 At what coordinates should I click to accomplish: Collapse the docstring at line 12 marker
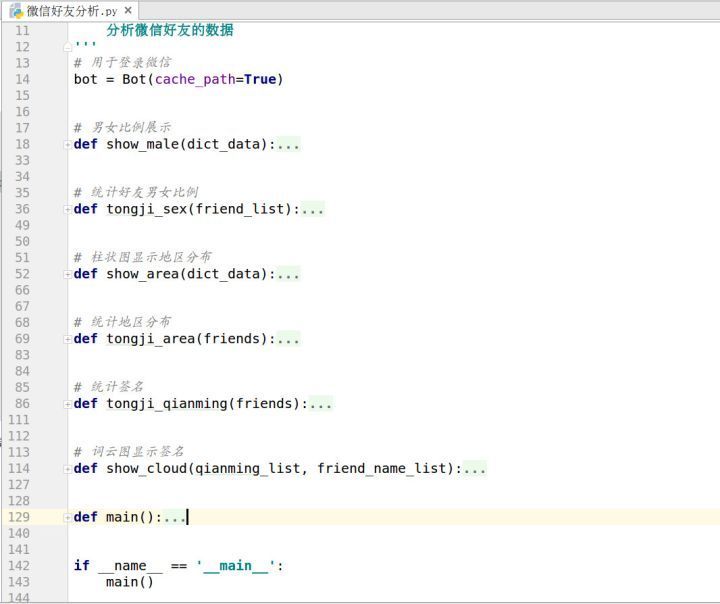(67, 47)
